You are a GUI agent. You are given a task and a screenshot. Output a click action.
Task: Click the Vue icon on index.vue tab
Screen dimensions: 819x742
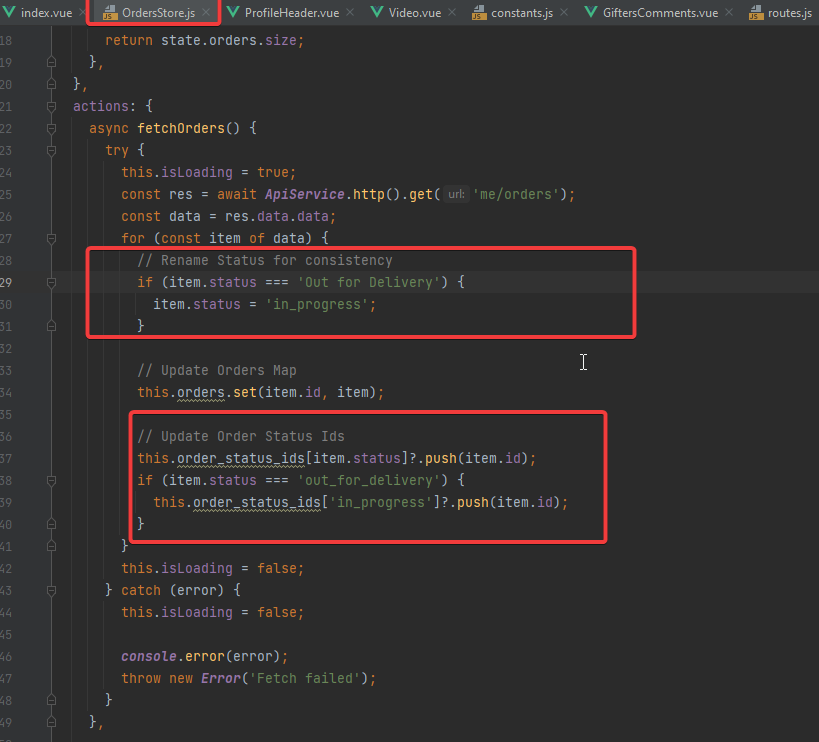9,12
